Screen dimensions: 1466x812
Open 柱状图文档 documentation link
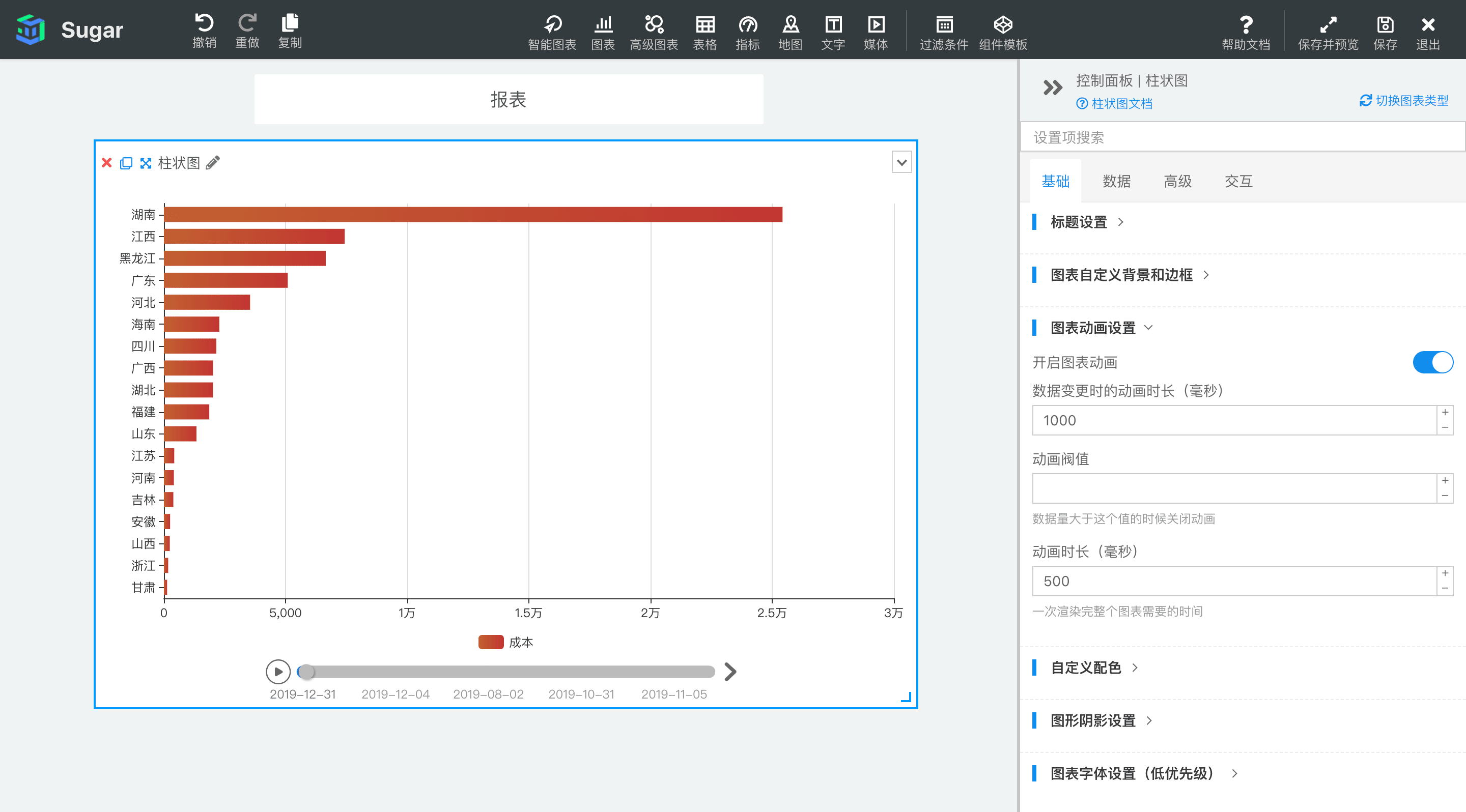[x=1114, y=103]
